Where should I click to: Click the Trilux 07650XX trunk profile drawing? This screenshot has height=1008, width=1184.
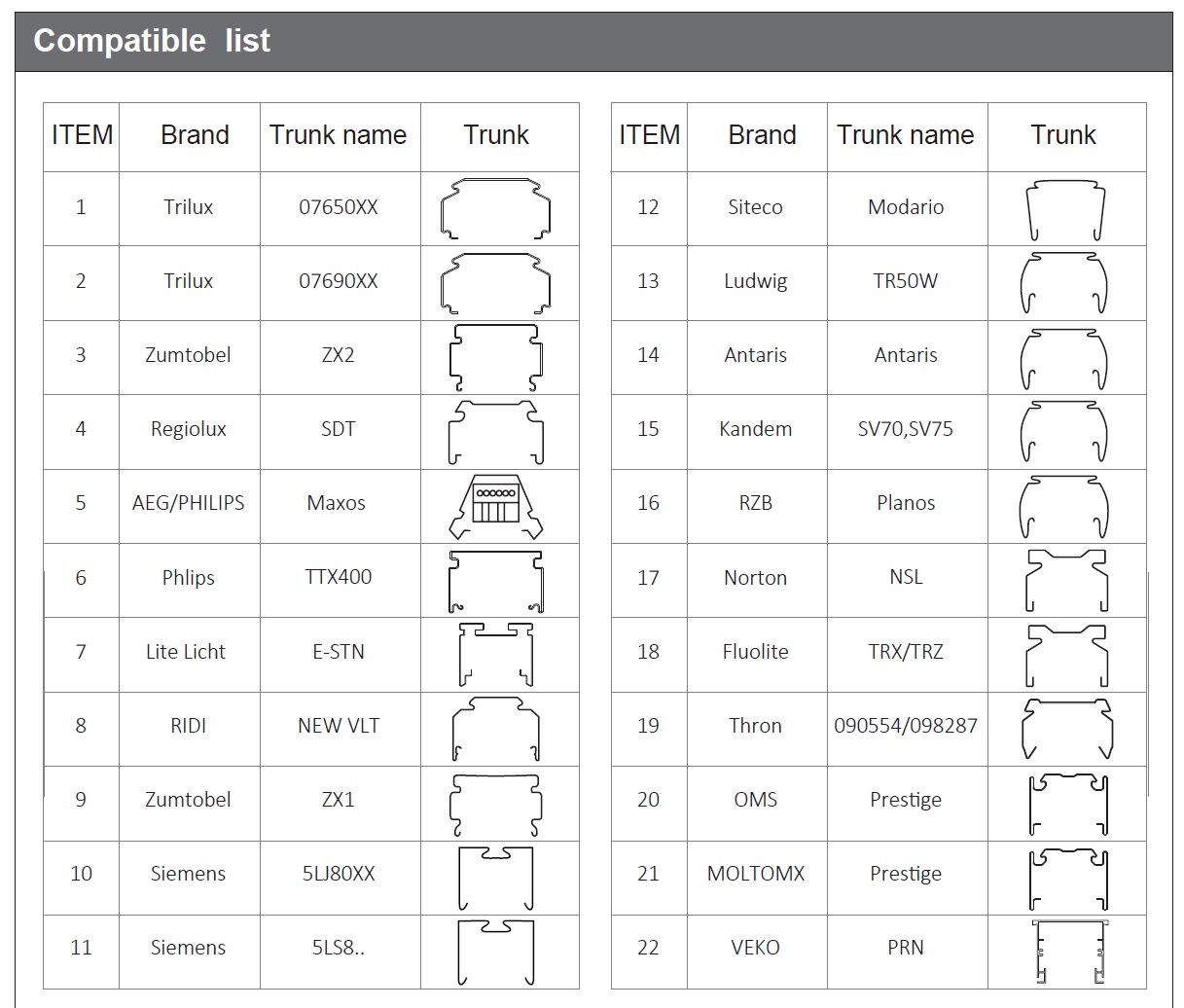click(x=496, y=208)
